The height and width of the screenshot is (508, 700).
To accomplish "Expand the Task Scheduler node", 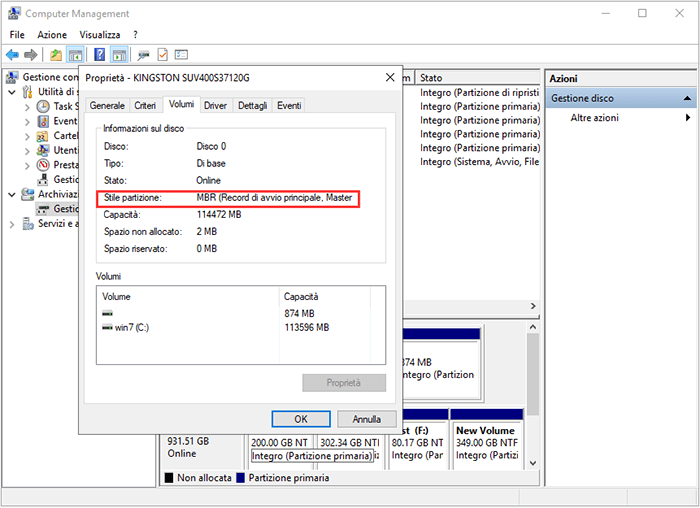I will pyautogui.click(x=27, y=107).
